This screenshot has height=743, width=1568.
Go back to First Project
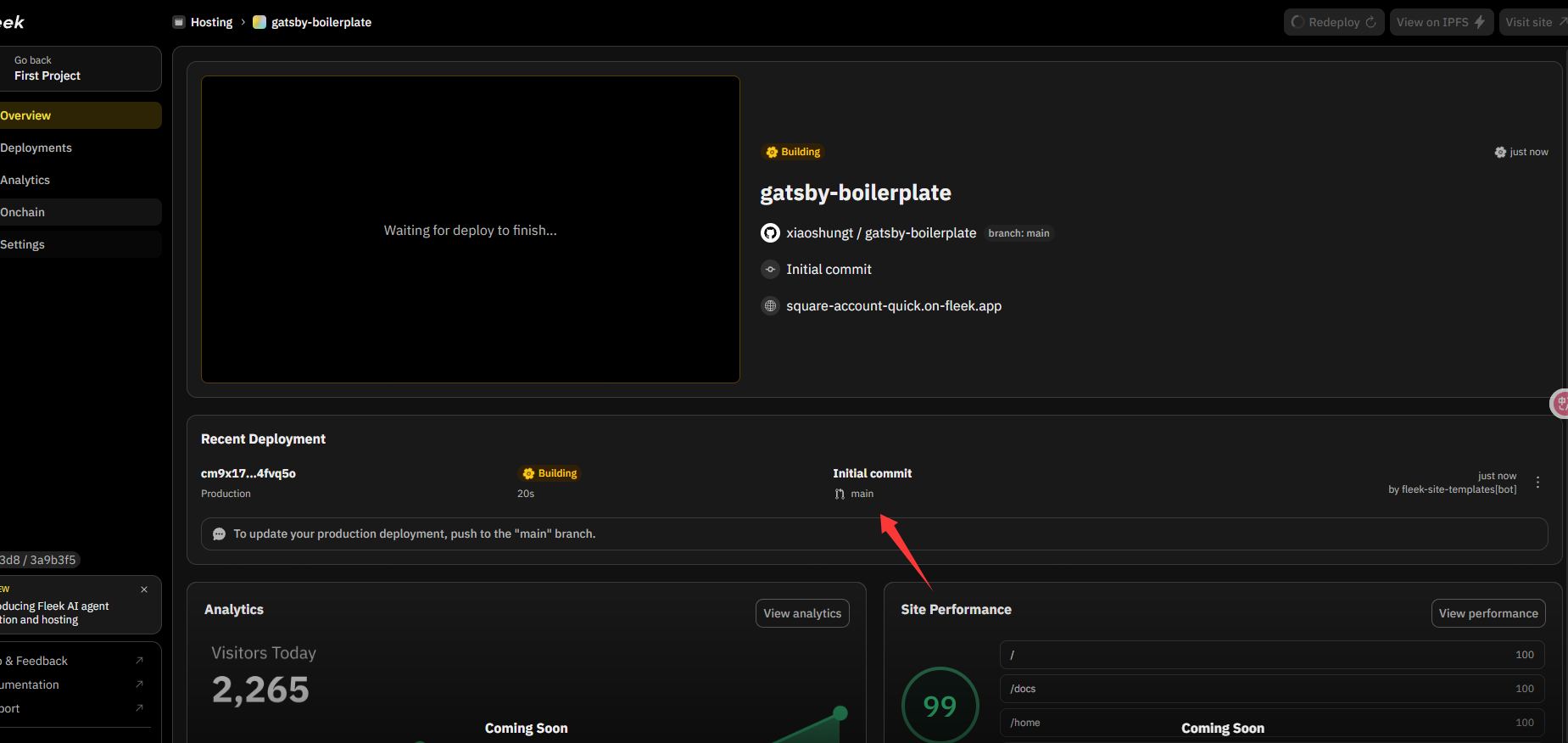pos(47,69)
